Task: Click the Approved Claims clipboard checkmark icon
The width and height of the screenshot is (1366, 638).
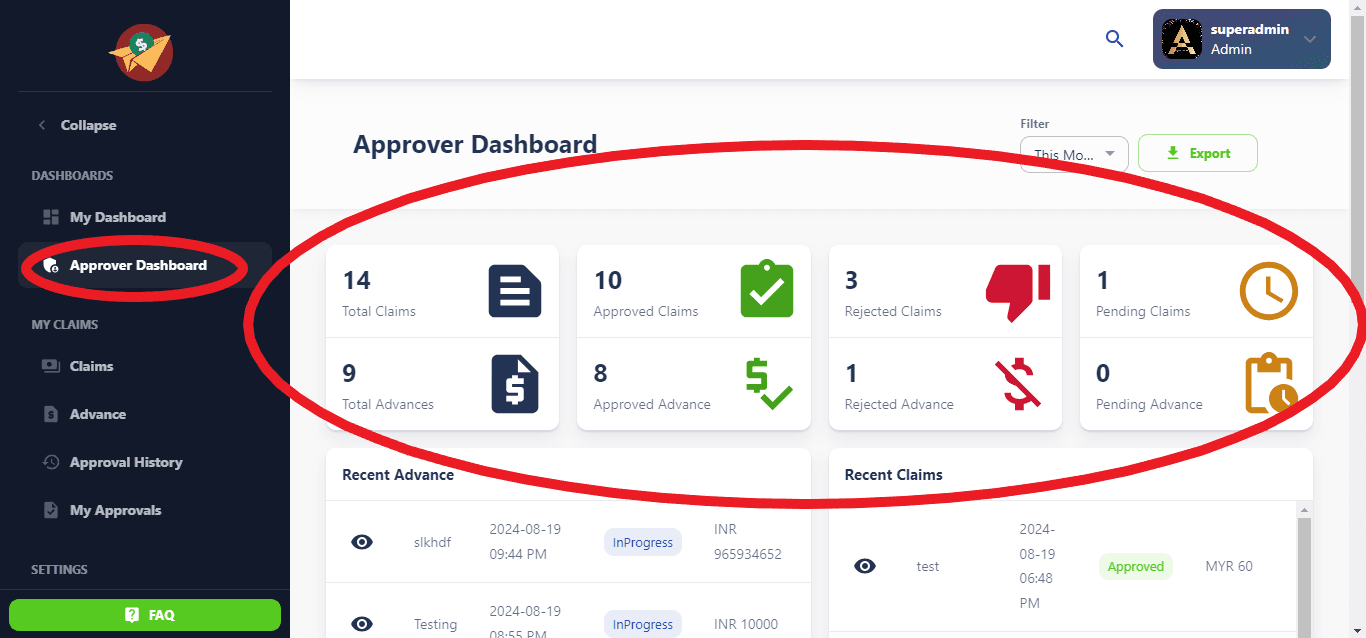Action: pyautogui.click(x=766, y=292)
